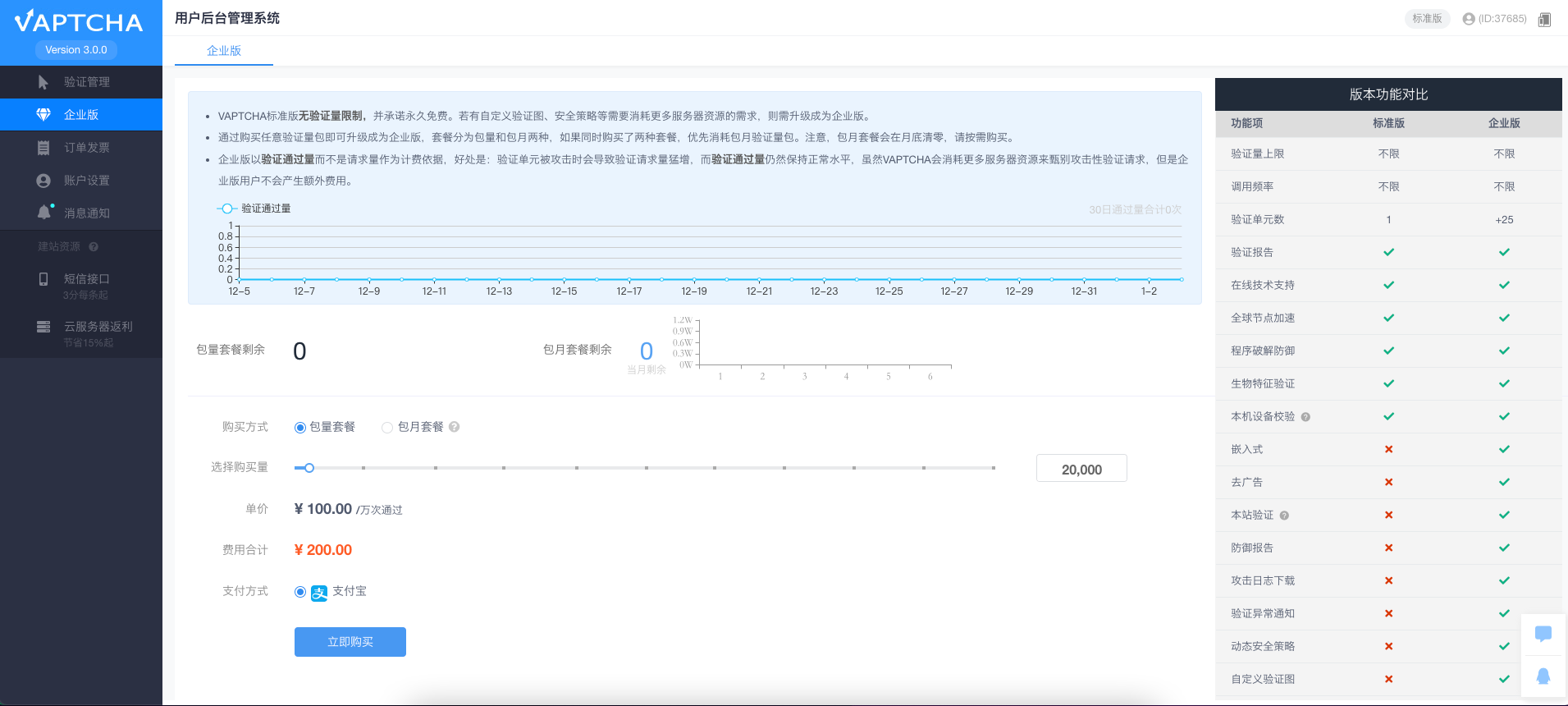This screenshot has height=706, width=1568.
Task: Click the VAPTCHA logo
Action: tap(79, 21)
